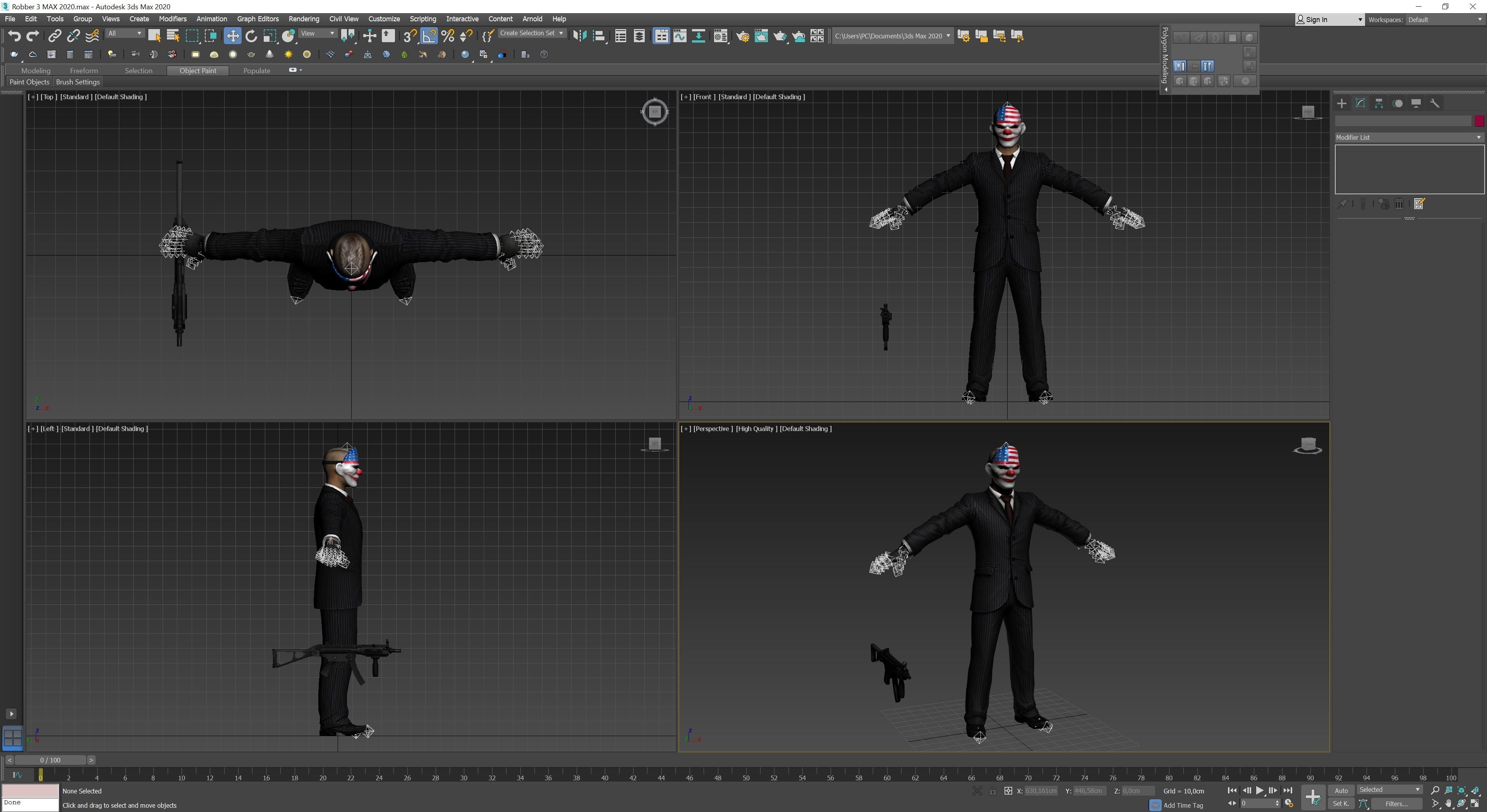This screenshot has height=812, width=1487.
Task: Open the Graph Editors menu
Action: click(258, 19)
